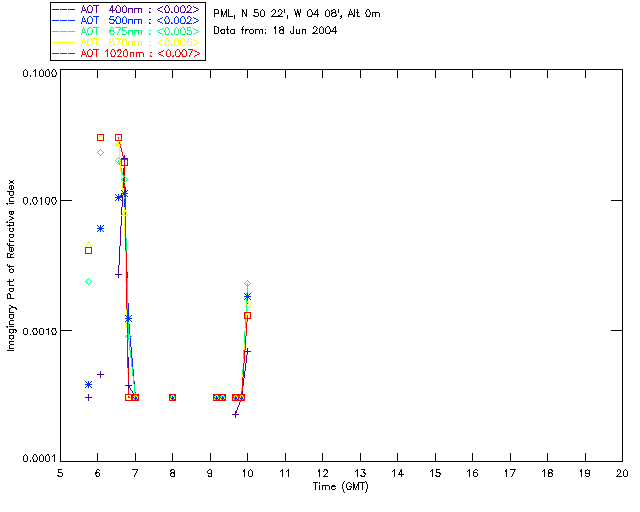Click the topmost green diamond marker at time 10
The height and width of the screenshot is (512, 640).
click(247, 283)
